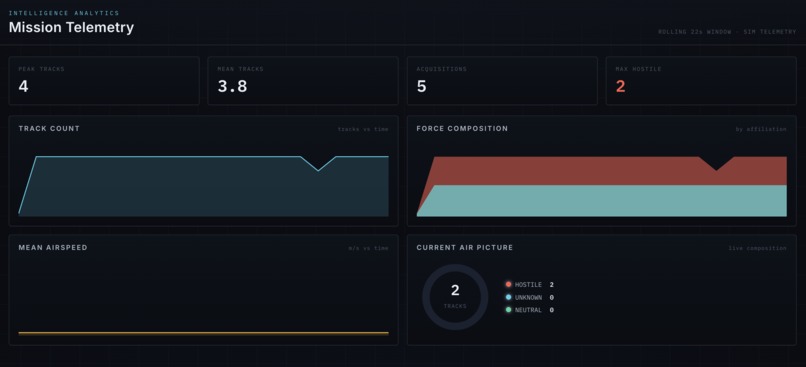Click the green Neutral legend swatch
This screenshot has height=367, width=806.
click(508, 310)
